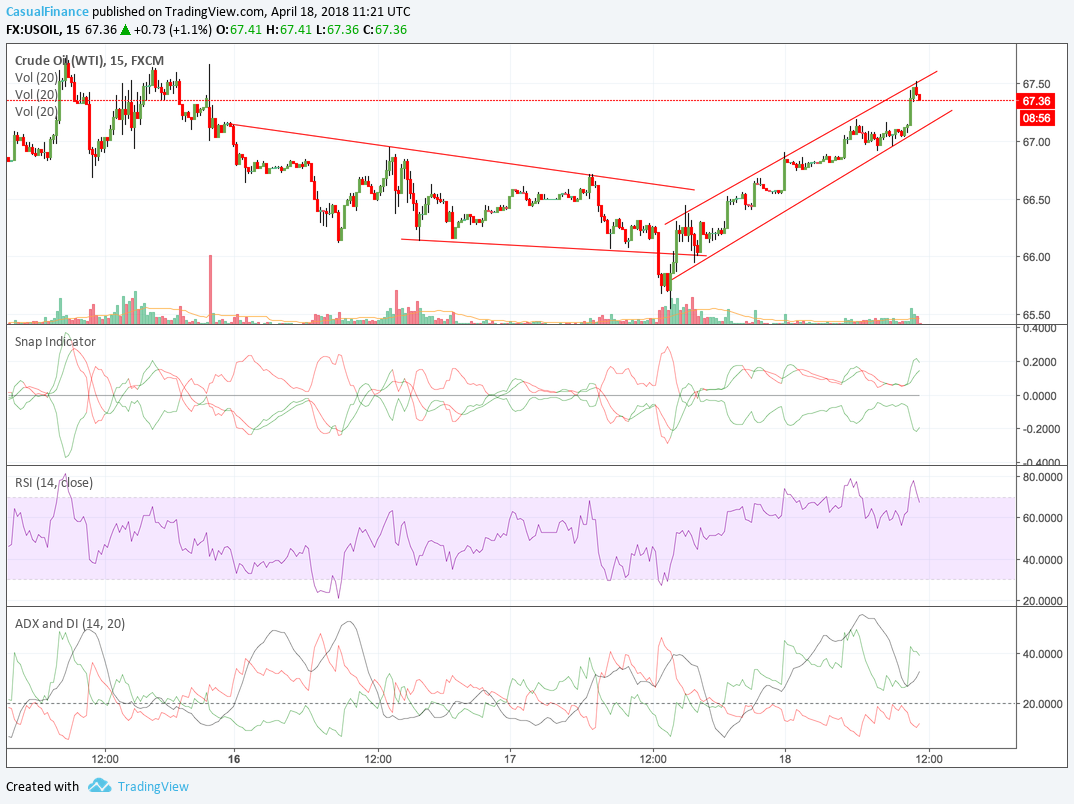
Task: Click the RSI 80.0000 scale label
Action: point(1042,477)
